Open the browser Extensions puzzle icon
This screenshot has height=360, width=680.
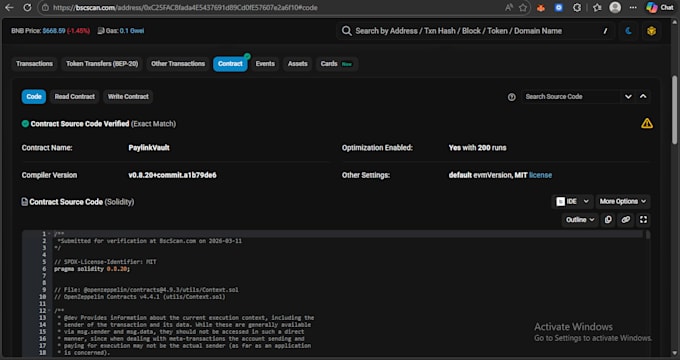click(577, 7)
